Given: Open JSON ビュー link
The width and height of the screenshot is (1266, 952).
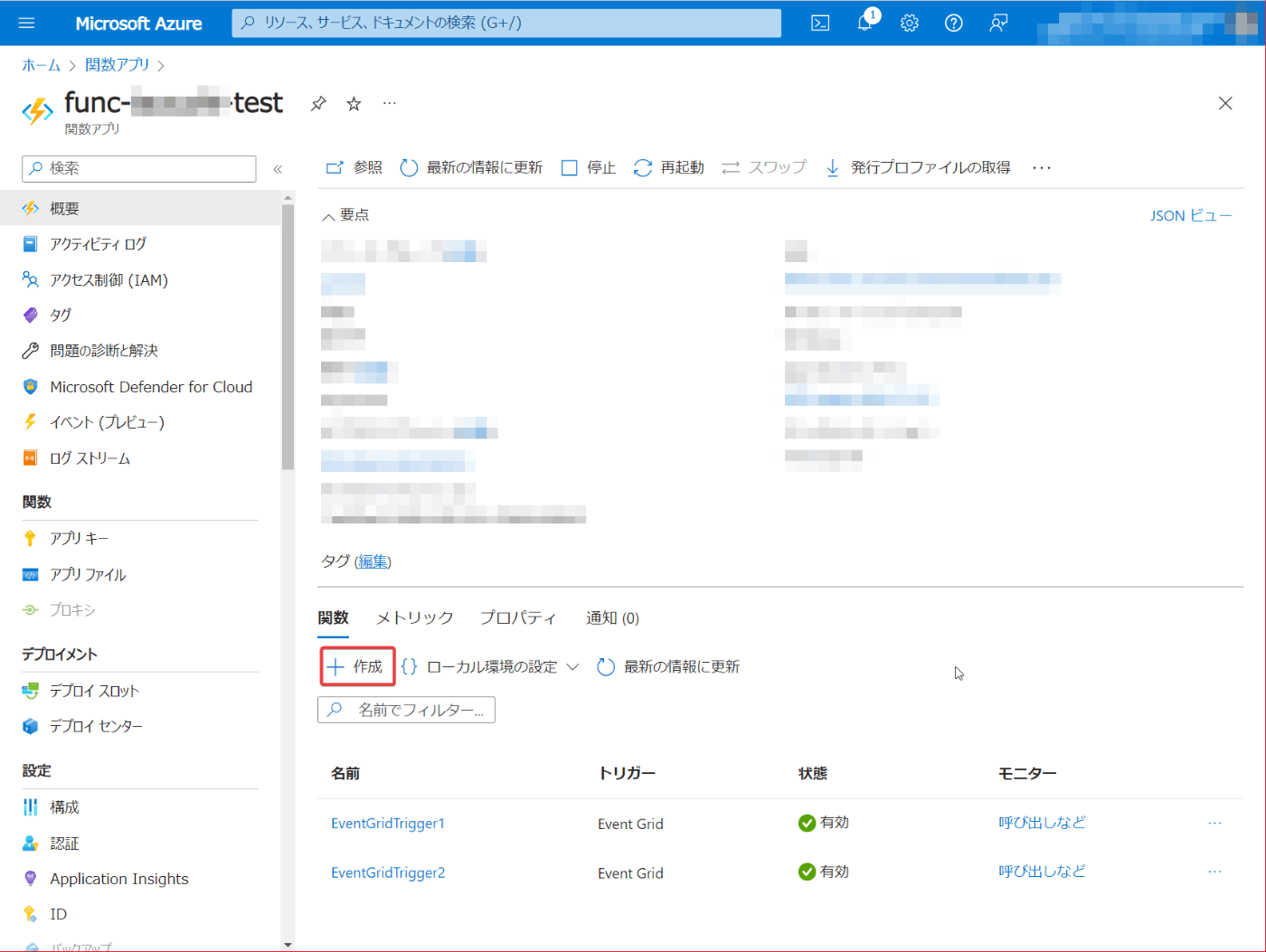Looking at the screenshot, I should point(1191,215).
